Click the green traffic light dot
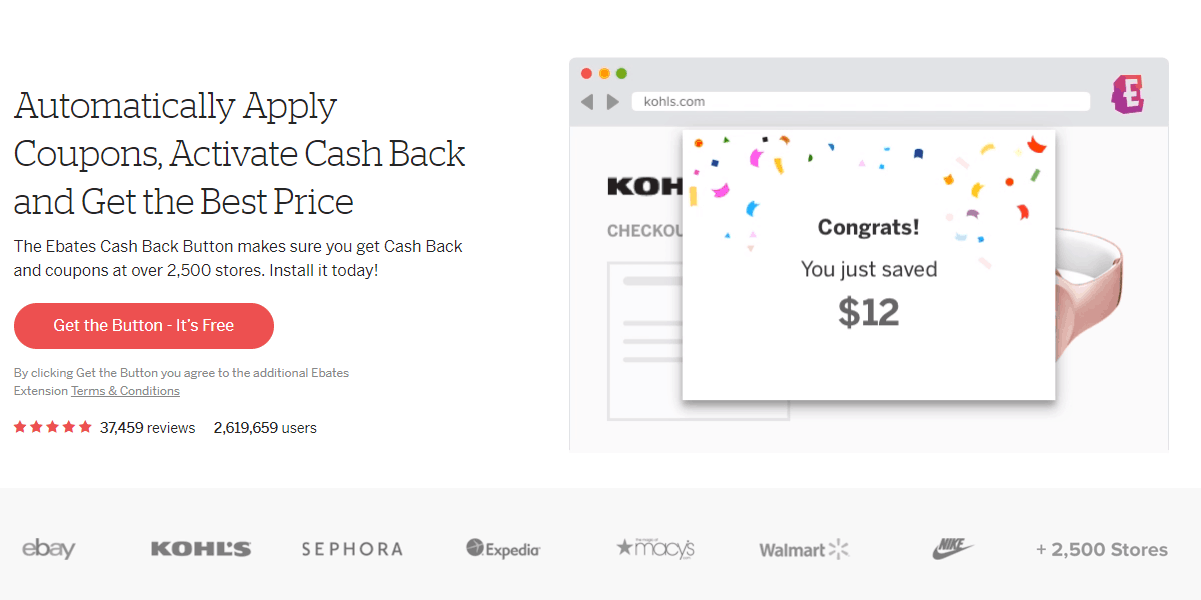The height and width of the screenshot is (600, 1201). click(x=621, y=72)
